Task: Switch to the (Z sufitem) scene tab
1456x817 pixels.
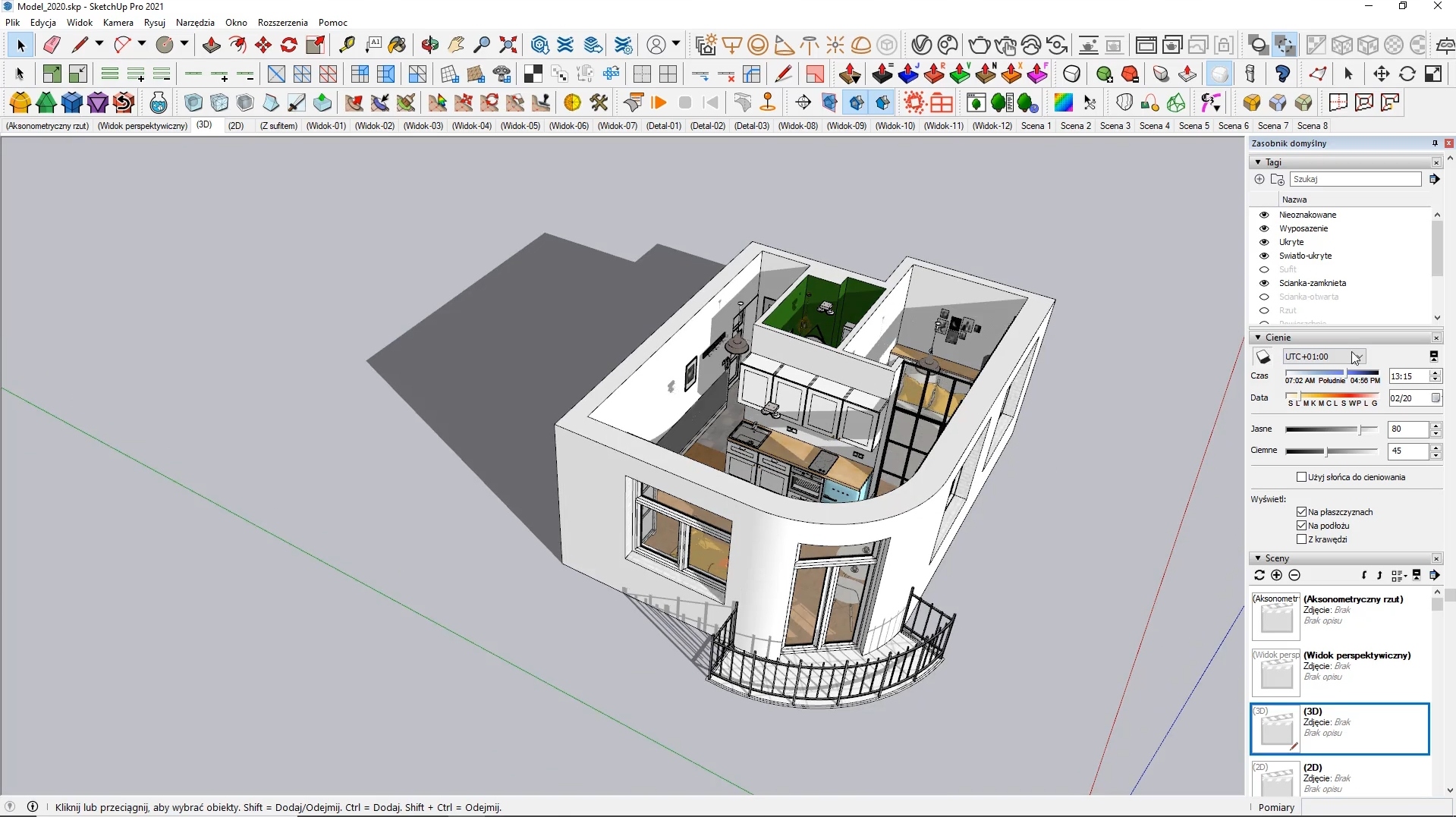Action: tap(278, 126)
